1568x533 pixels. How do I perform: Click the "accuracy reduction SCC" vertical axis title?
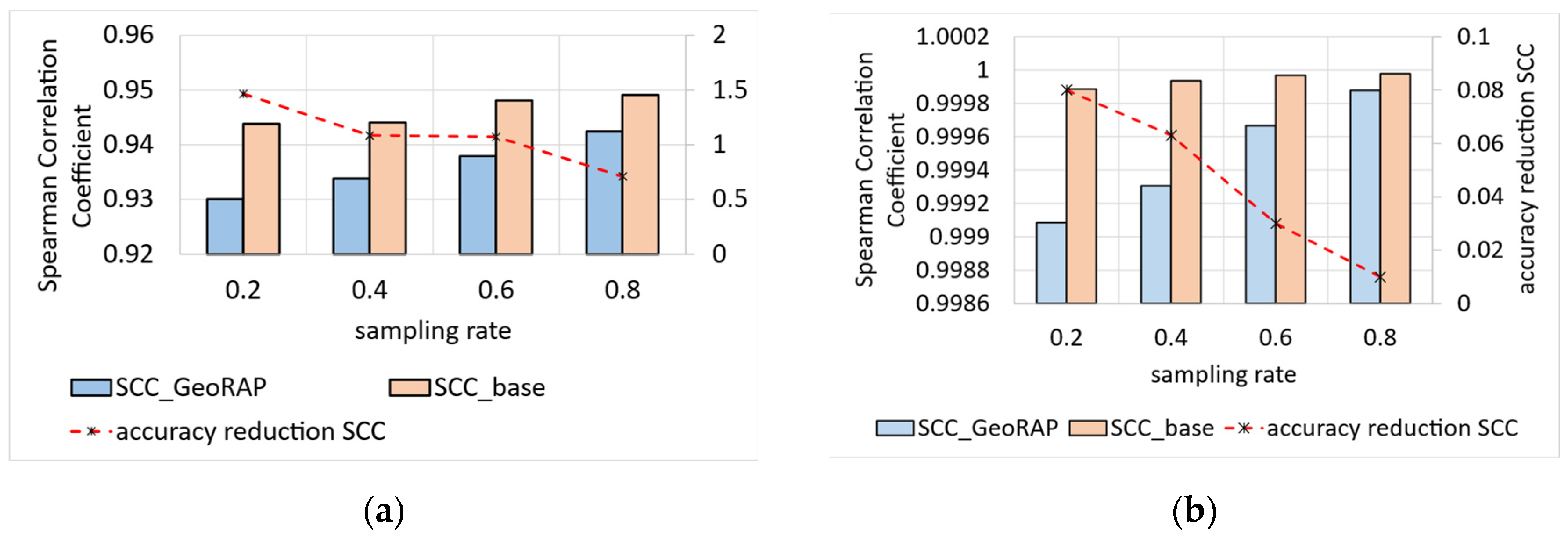(x=1527, y=168)
